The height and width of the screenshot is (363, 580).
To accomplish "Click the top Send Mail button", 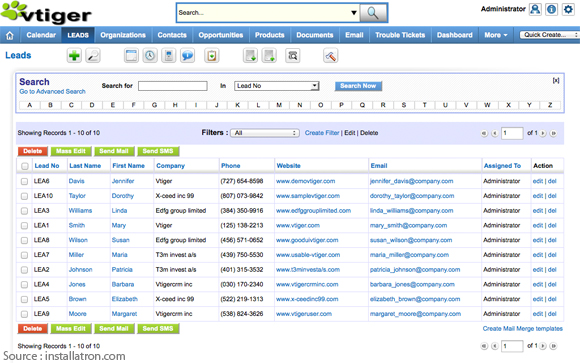I will tap(114, 151).
